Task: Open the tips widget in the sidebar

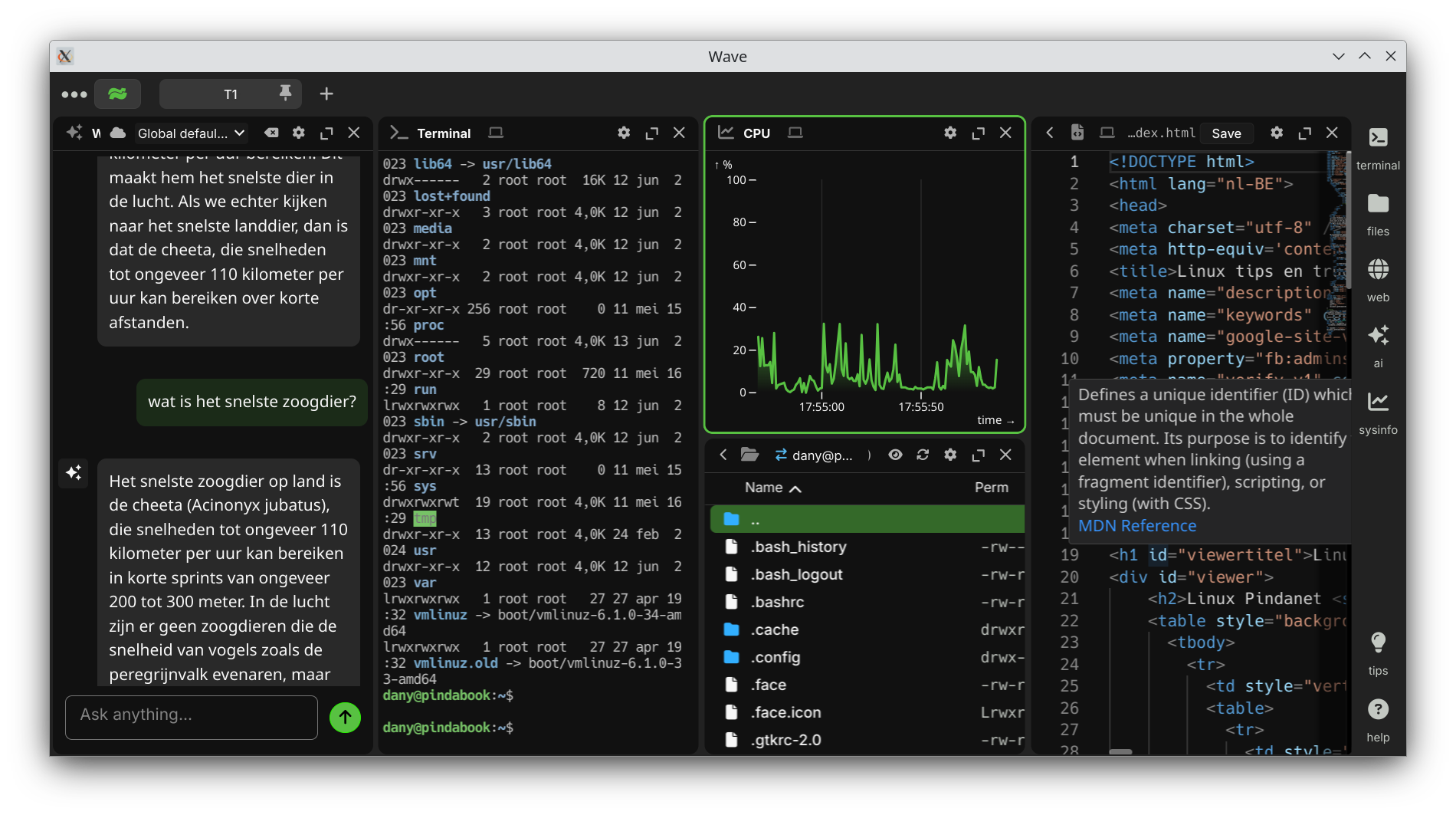Action: [1378, 653]
